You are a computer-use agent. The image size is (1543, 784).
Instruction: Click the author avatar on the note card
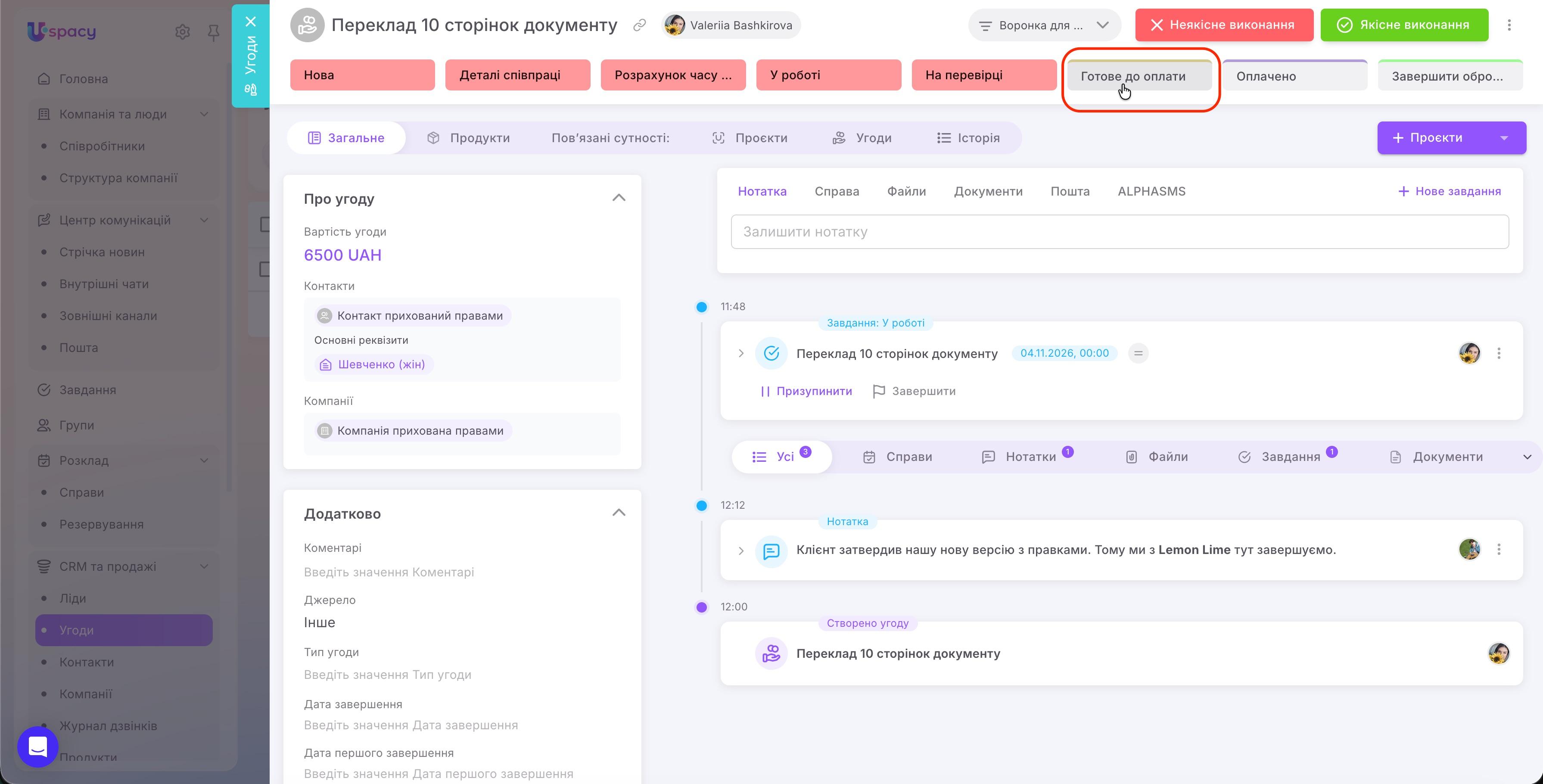(1469, 549)
